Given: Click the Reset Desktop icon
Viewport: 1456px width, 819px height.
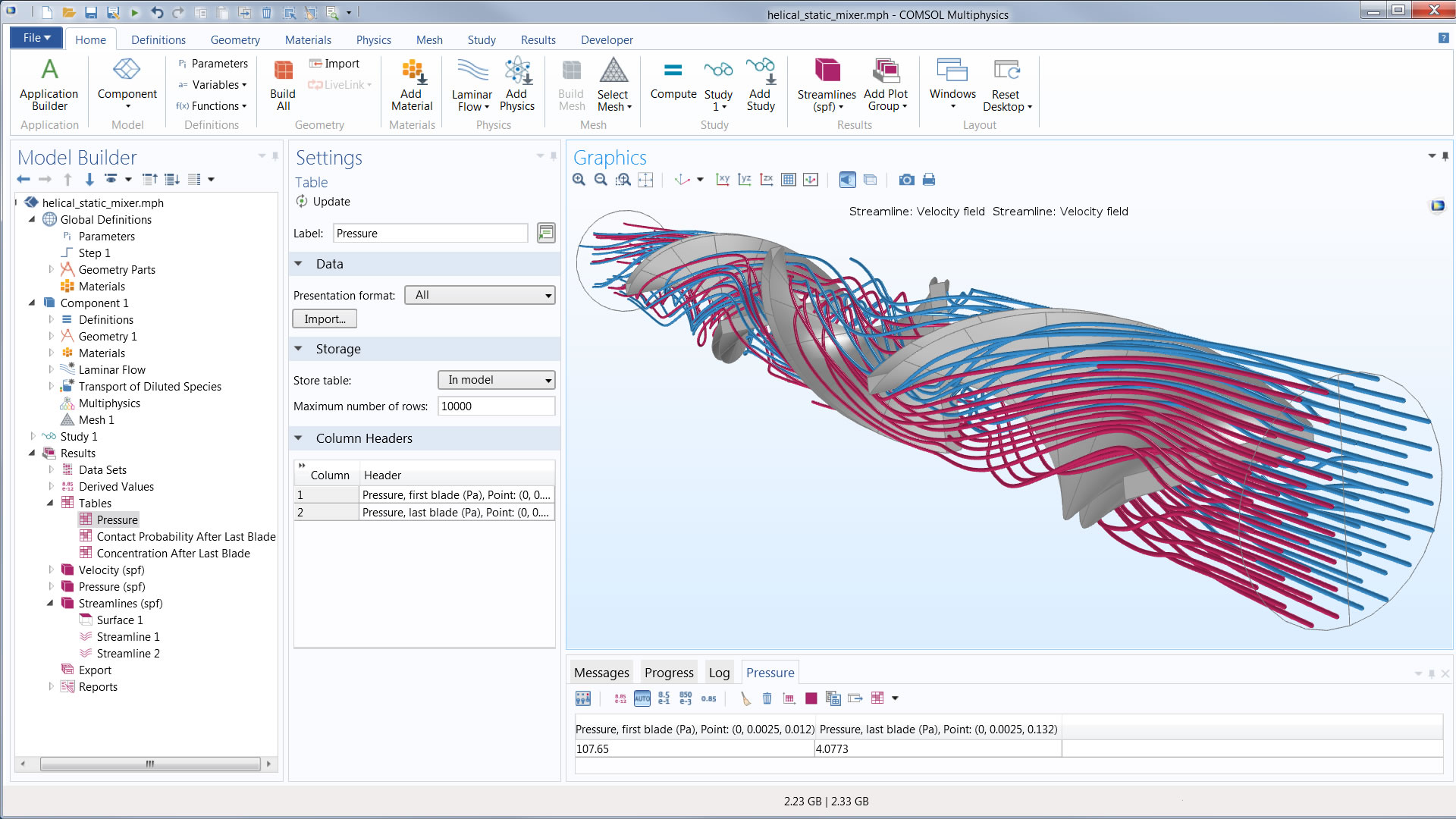Looking at the screenshot, I should (1007, 85).
